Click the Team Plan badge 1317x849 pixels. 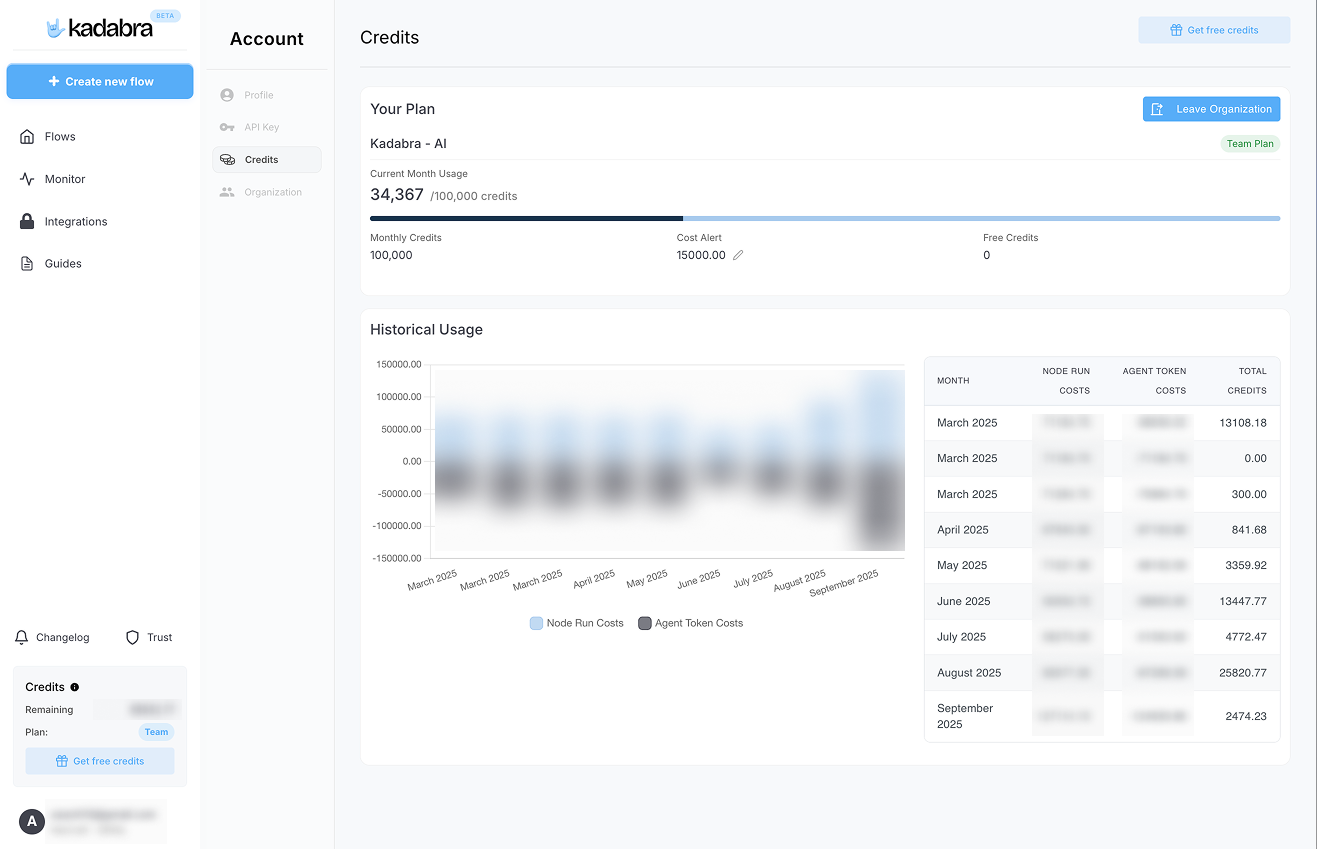(1250, 144)
